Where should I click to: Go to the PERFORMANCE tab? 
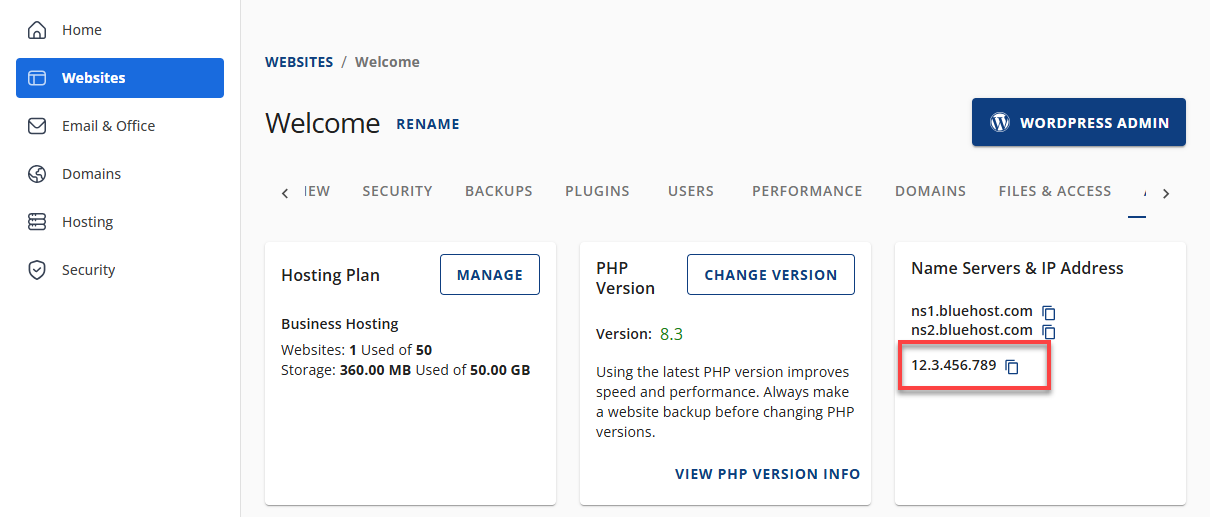click(807, 191)
